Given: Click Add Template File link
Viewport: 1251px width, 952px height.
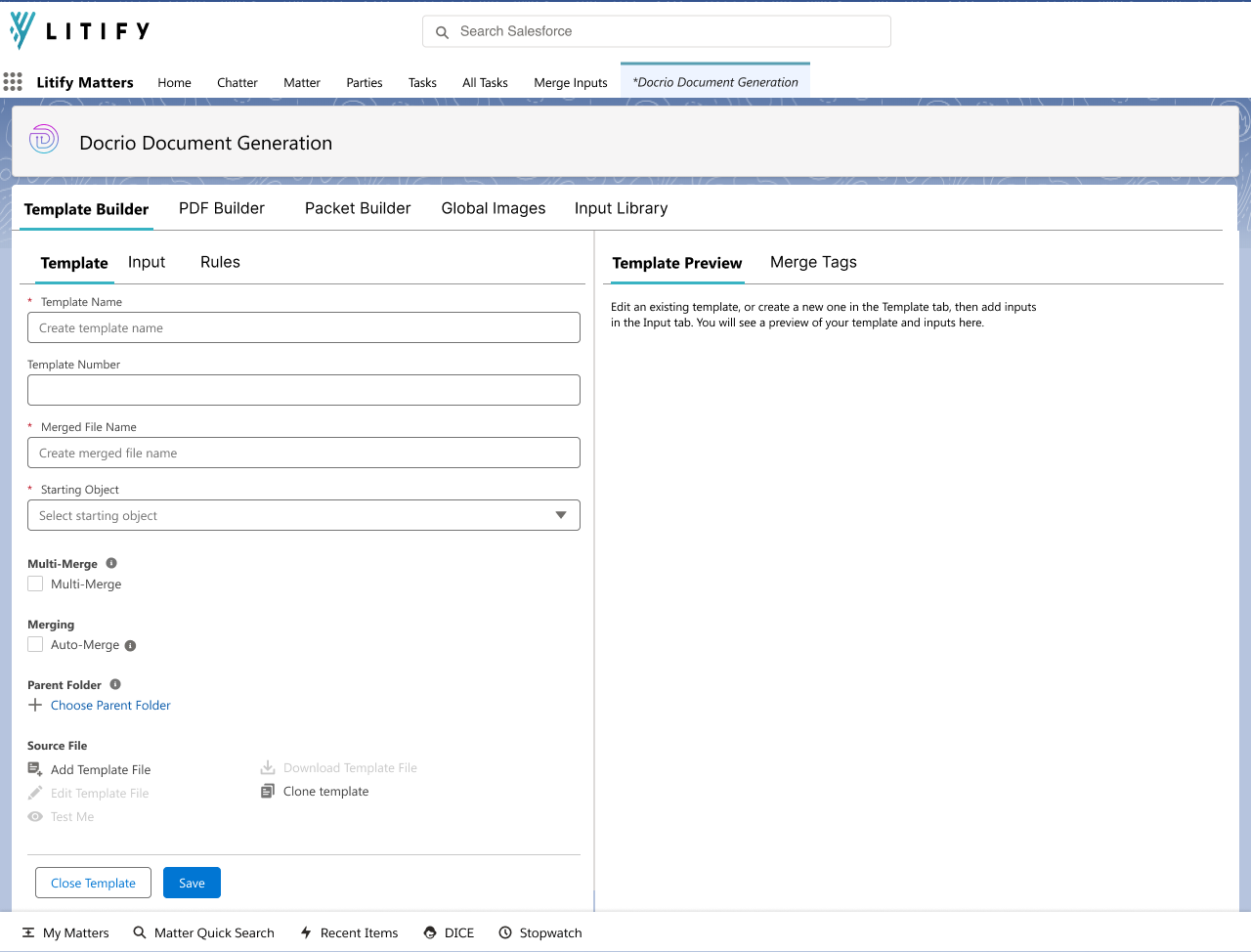Looking at the screenshot, I should click(101, 769).
